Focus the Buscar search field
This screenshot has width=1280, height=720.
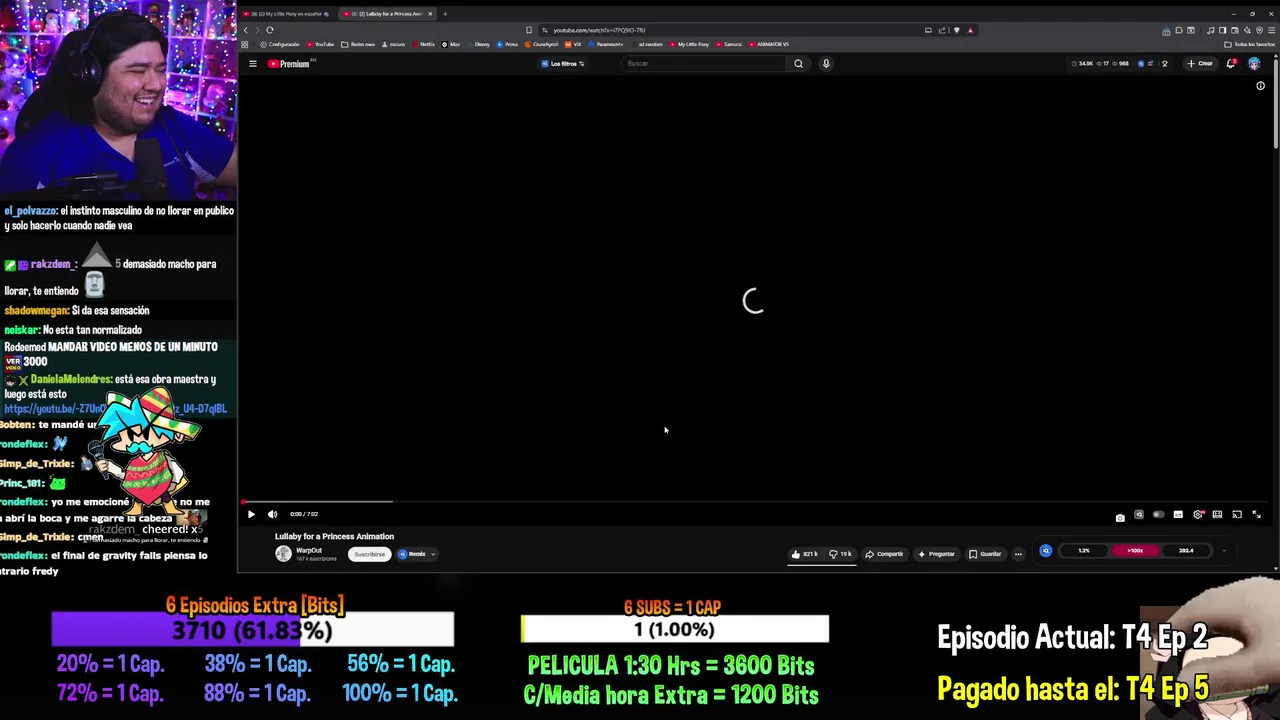(x=704, y=64)
